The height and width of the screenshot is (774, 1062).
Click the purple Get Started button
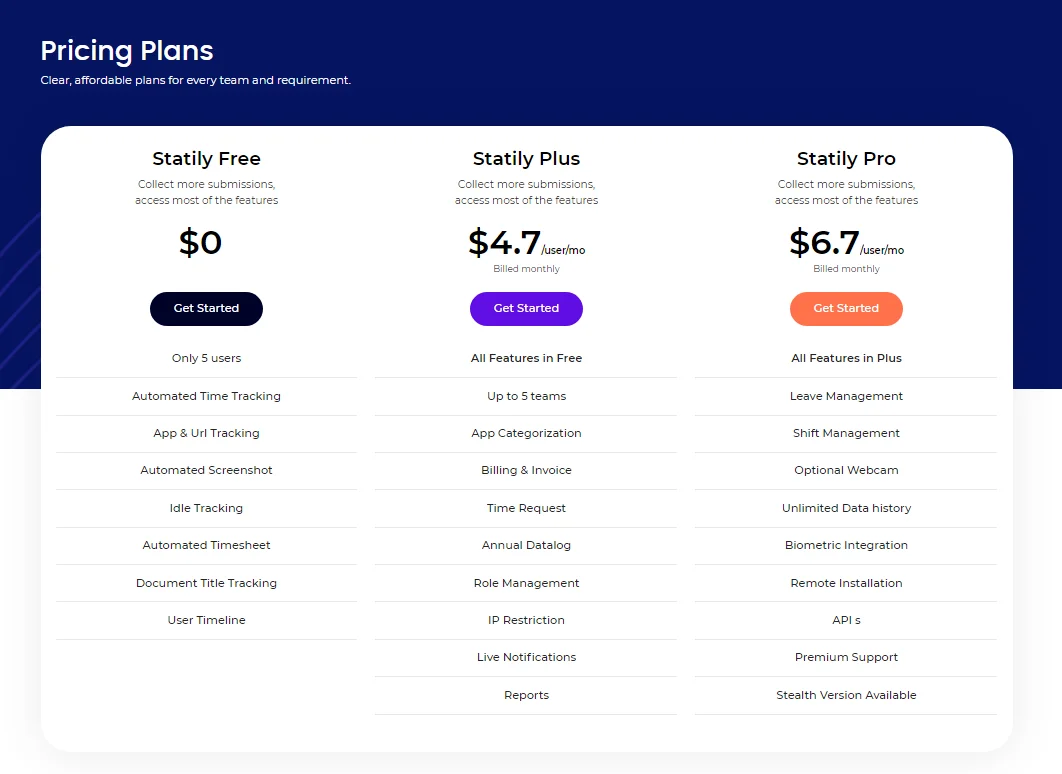point(526,309)
